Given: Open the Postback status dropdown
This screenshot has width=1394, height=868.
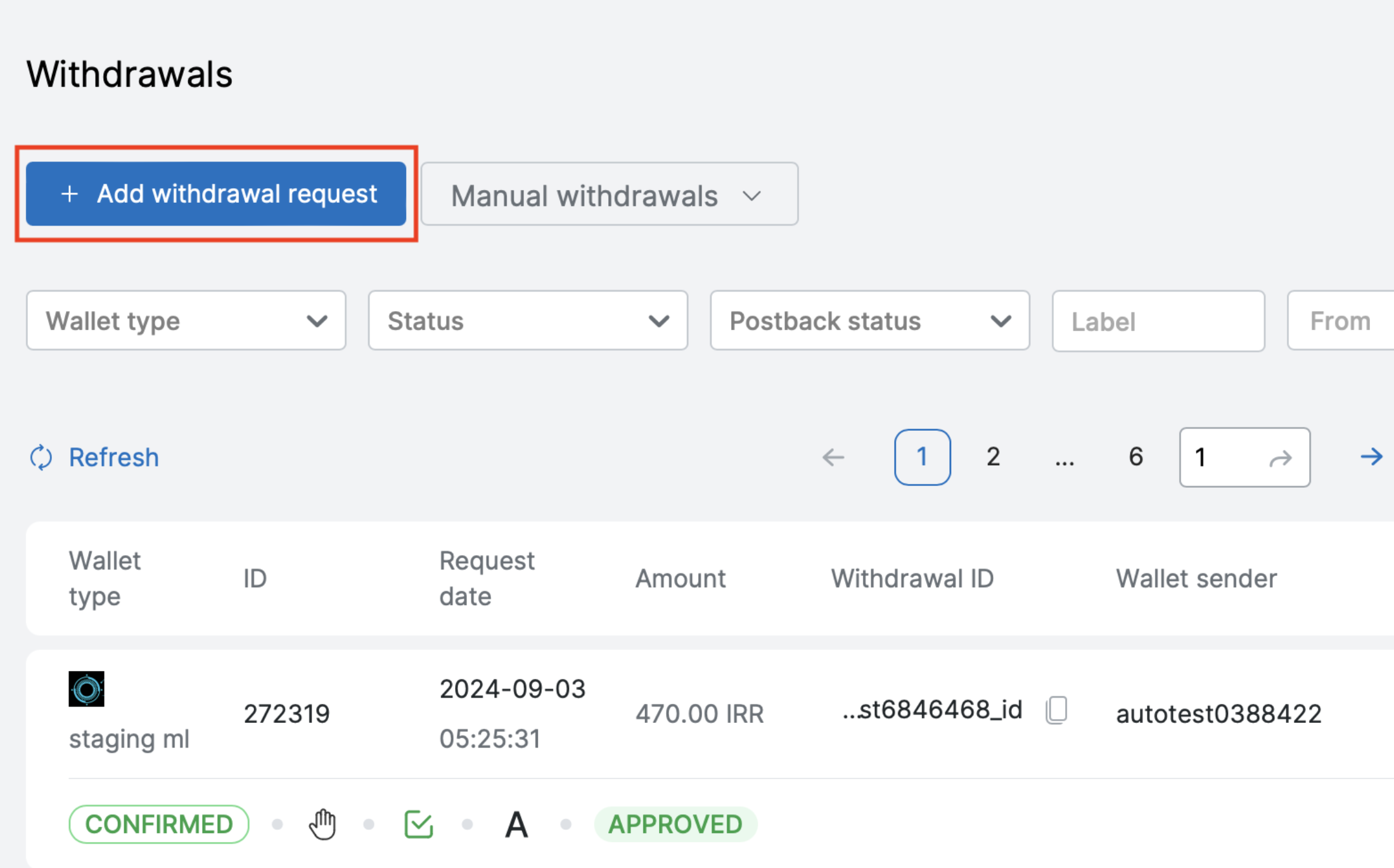Looking at the screenshot, I should click(x=869, y=321).
